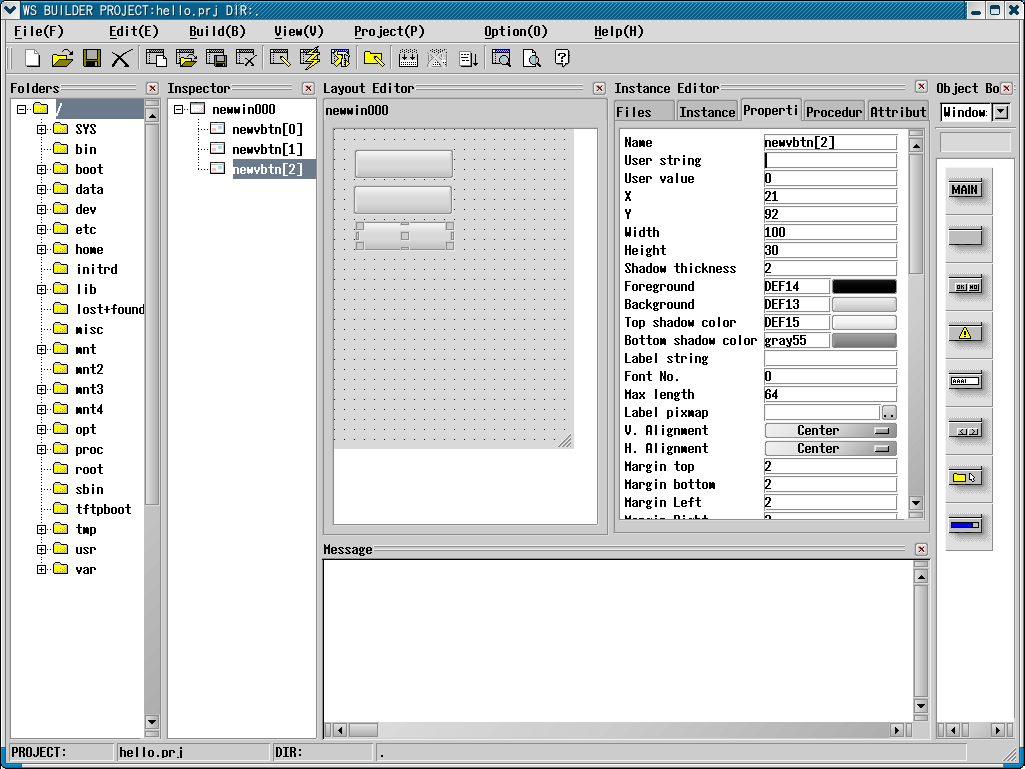Collapse the root folder in Folders tree

click(x=22, y=109)
